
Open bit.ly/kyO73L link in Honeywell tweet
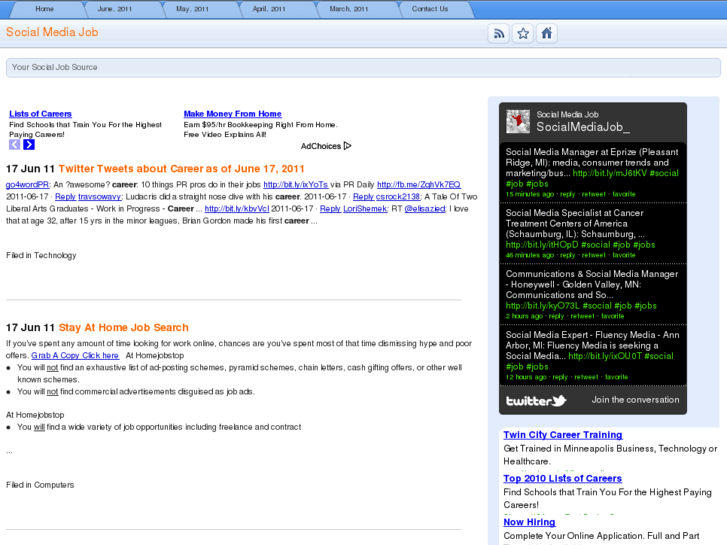[x=542, y=306]
